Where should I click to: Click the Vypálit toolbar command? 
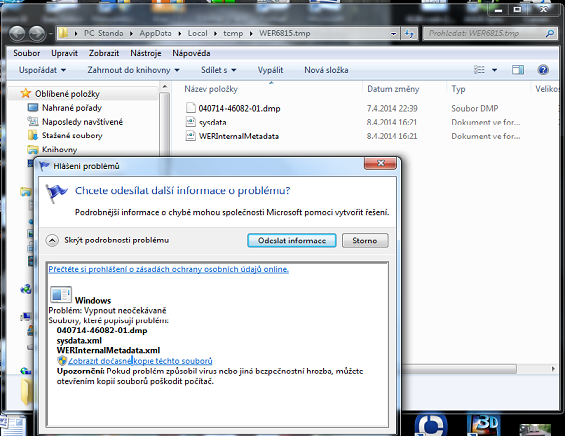coord(270,70)
